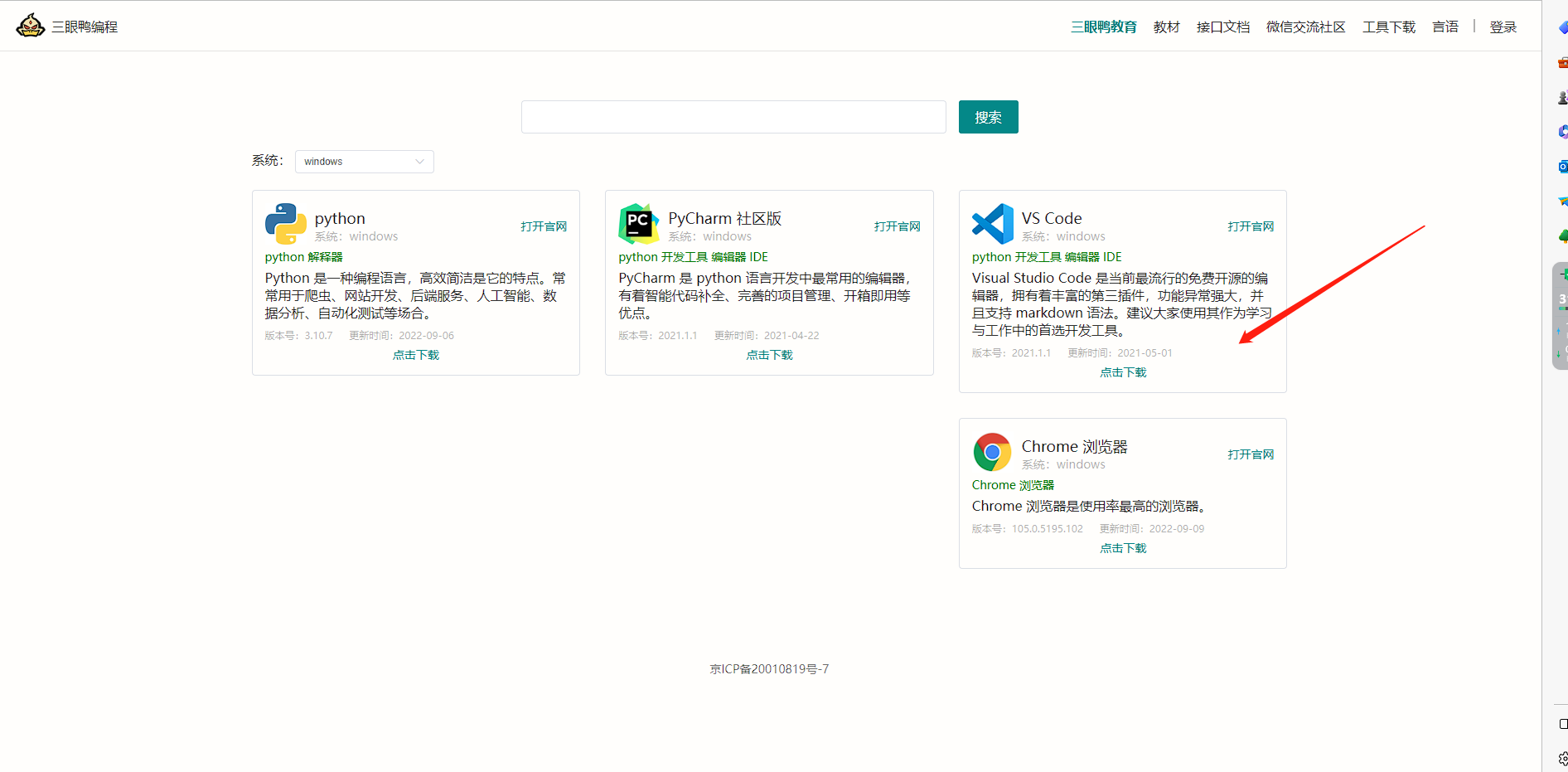Click the VS Code card title
Viewport: 1568px width, 772px height.
coord(1052,218)
